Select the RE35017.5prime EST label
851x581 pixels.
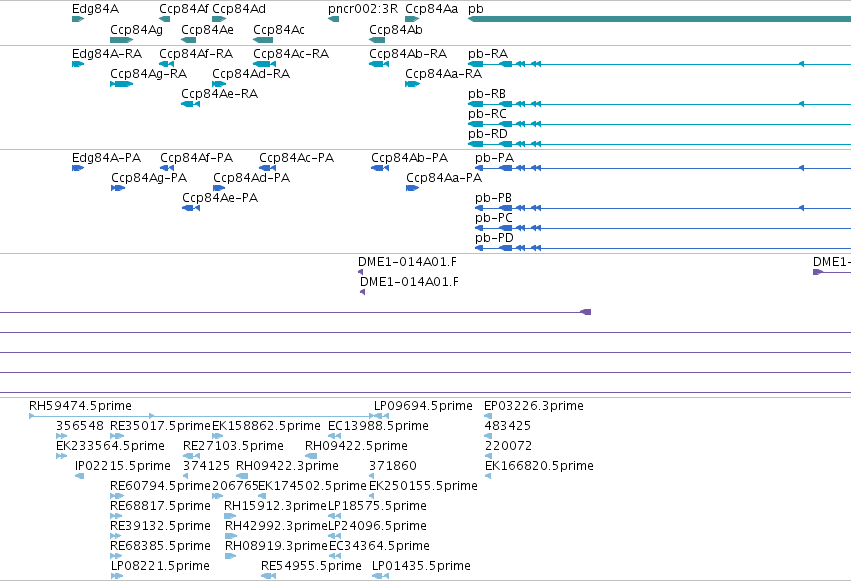(x=160, y=426)
